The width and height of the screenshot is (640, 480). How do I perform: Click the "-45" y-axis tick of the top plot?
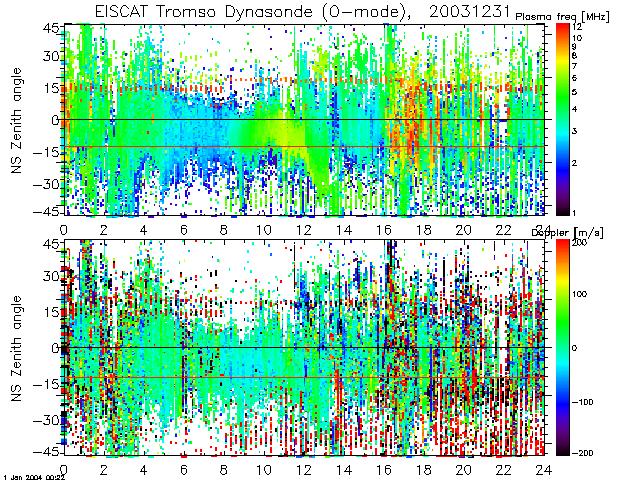(x=46, y=211)
